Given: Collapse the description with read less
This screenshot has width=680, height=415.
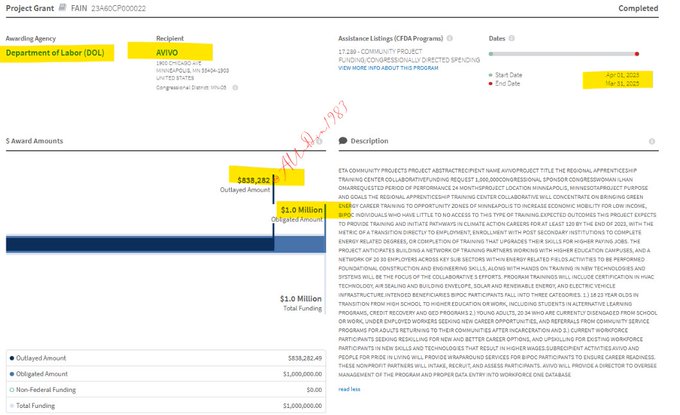Looking at the screenshot, I should point(349,389).
